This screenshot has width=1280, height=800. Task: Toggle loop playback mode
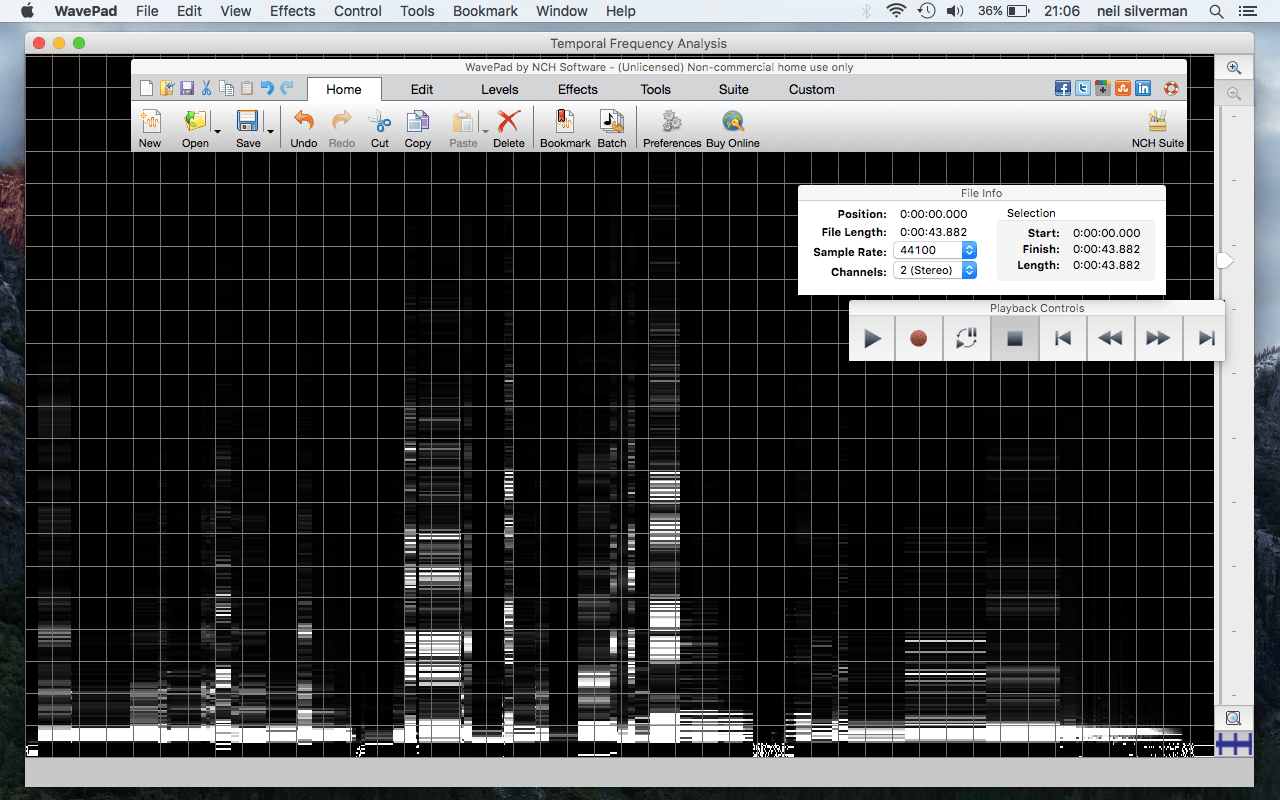[x=966, y=339]
